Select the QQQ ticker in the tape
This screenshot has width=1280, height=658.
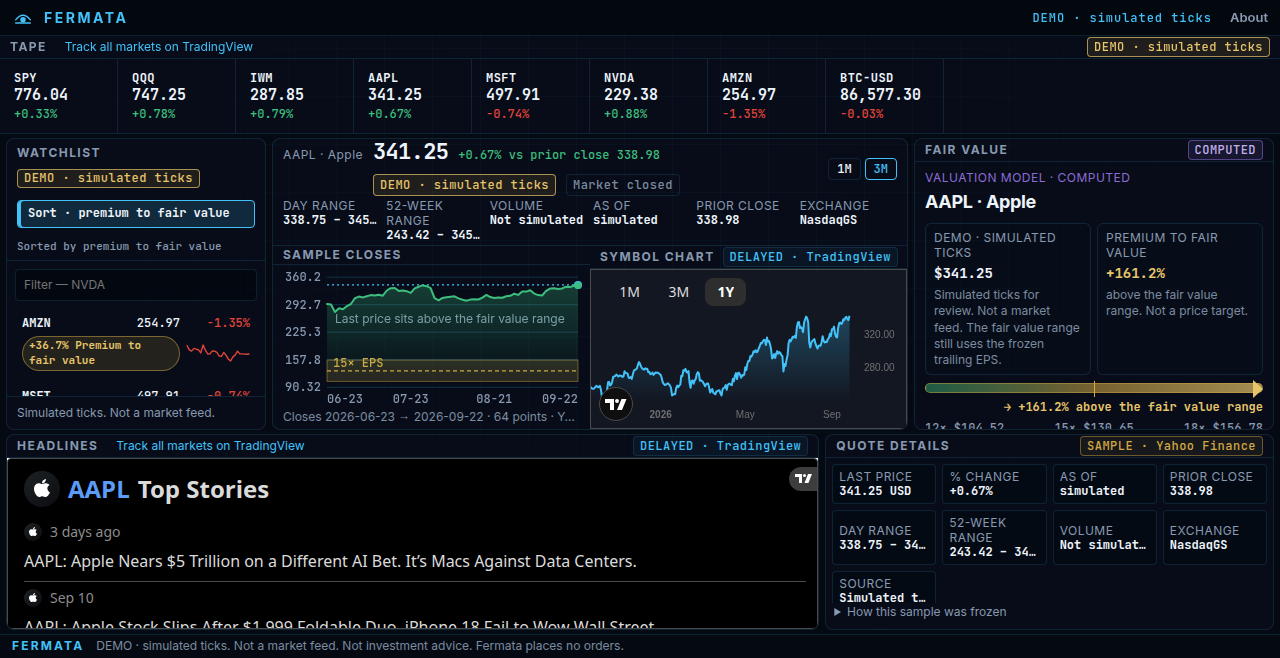[x=178, y=95]
